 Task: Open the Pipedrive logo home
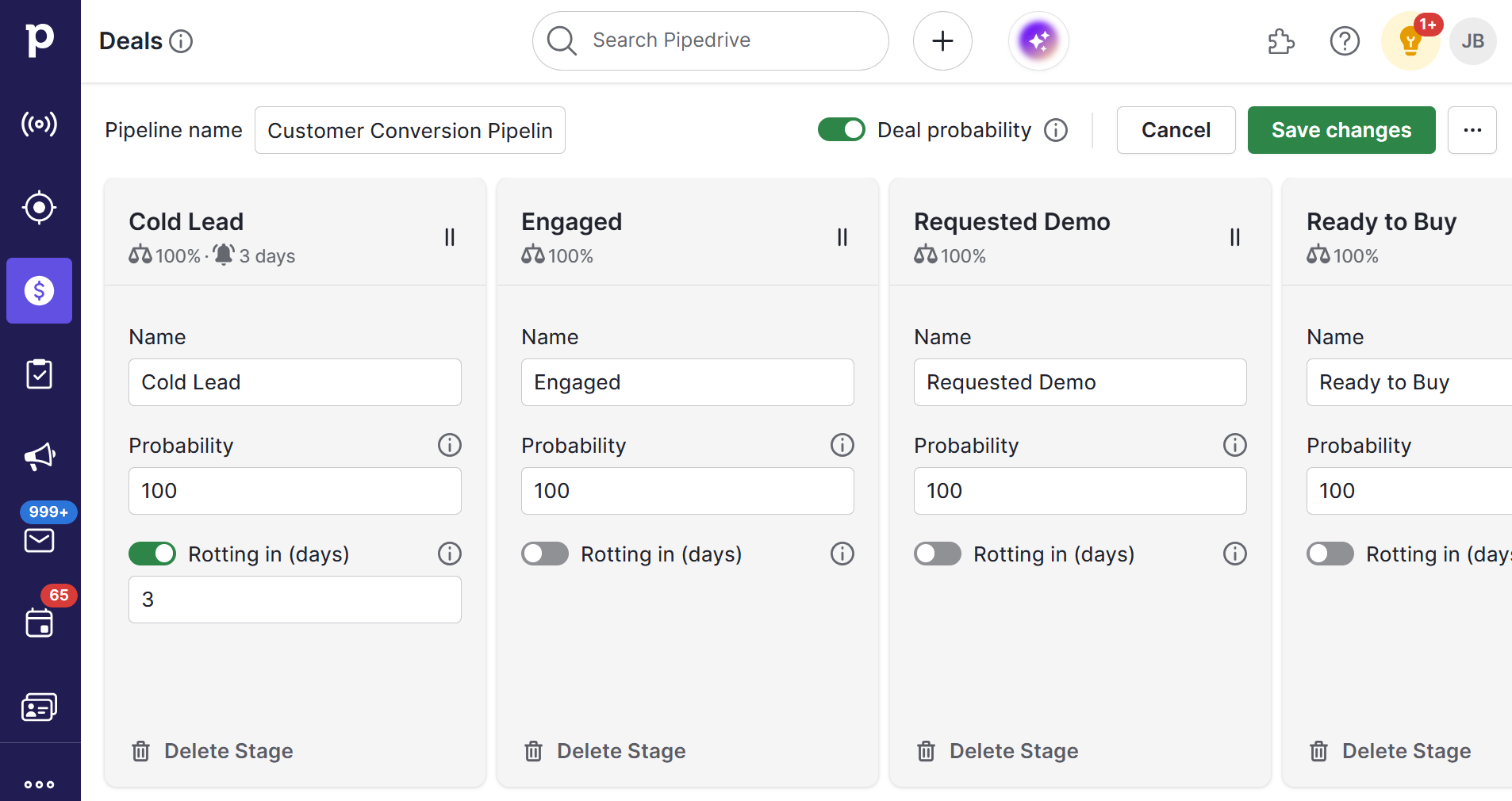click(x=40, y=40)
